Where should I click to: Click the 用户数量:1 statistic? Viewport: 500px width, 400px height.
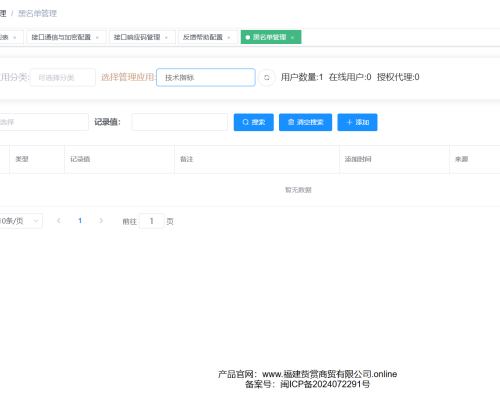302,77
